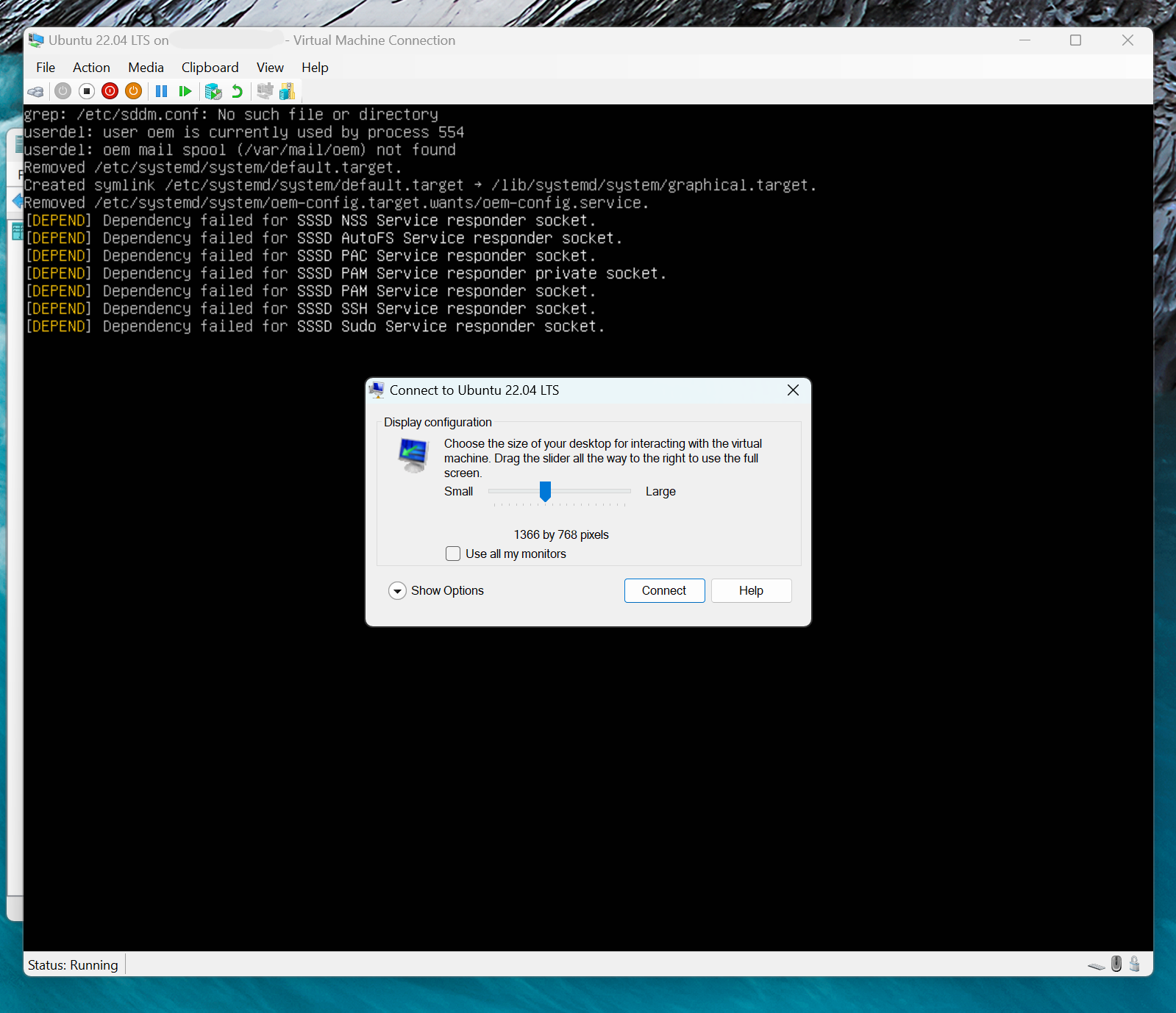The height and width of the screenshot is (1013, 1176).
Task: Open the Media menu
Action: pyautogui.click(x=146, y=68)
